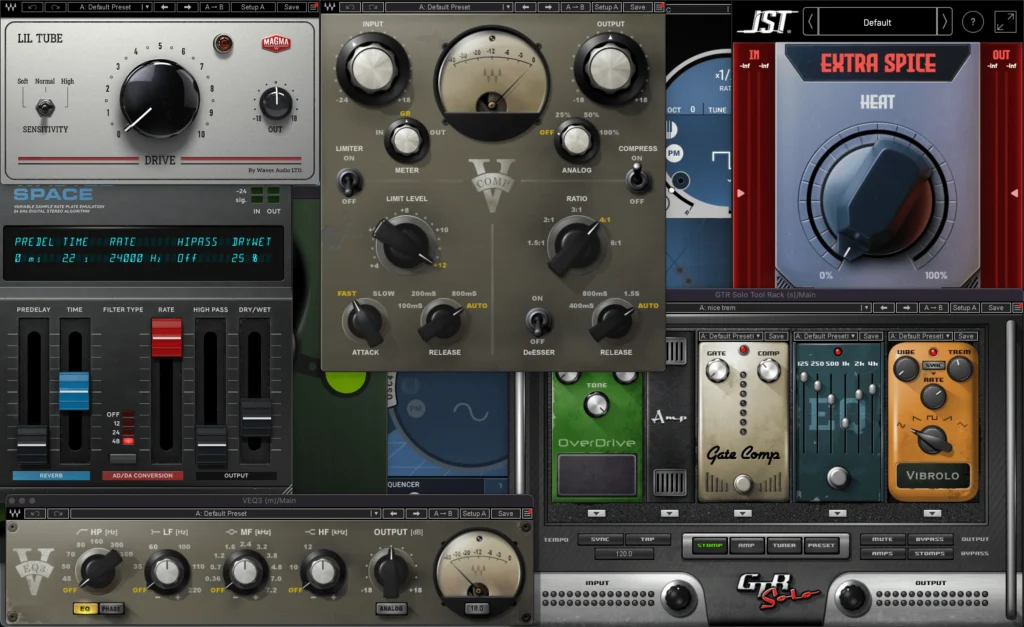
Task: Click the Waves logo in VEQ3 toolbar
Action: click(14, 513)
